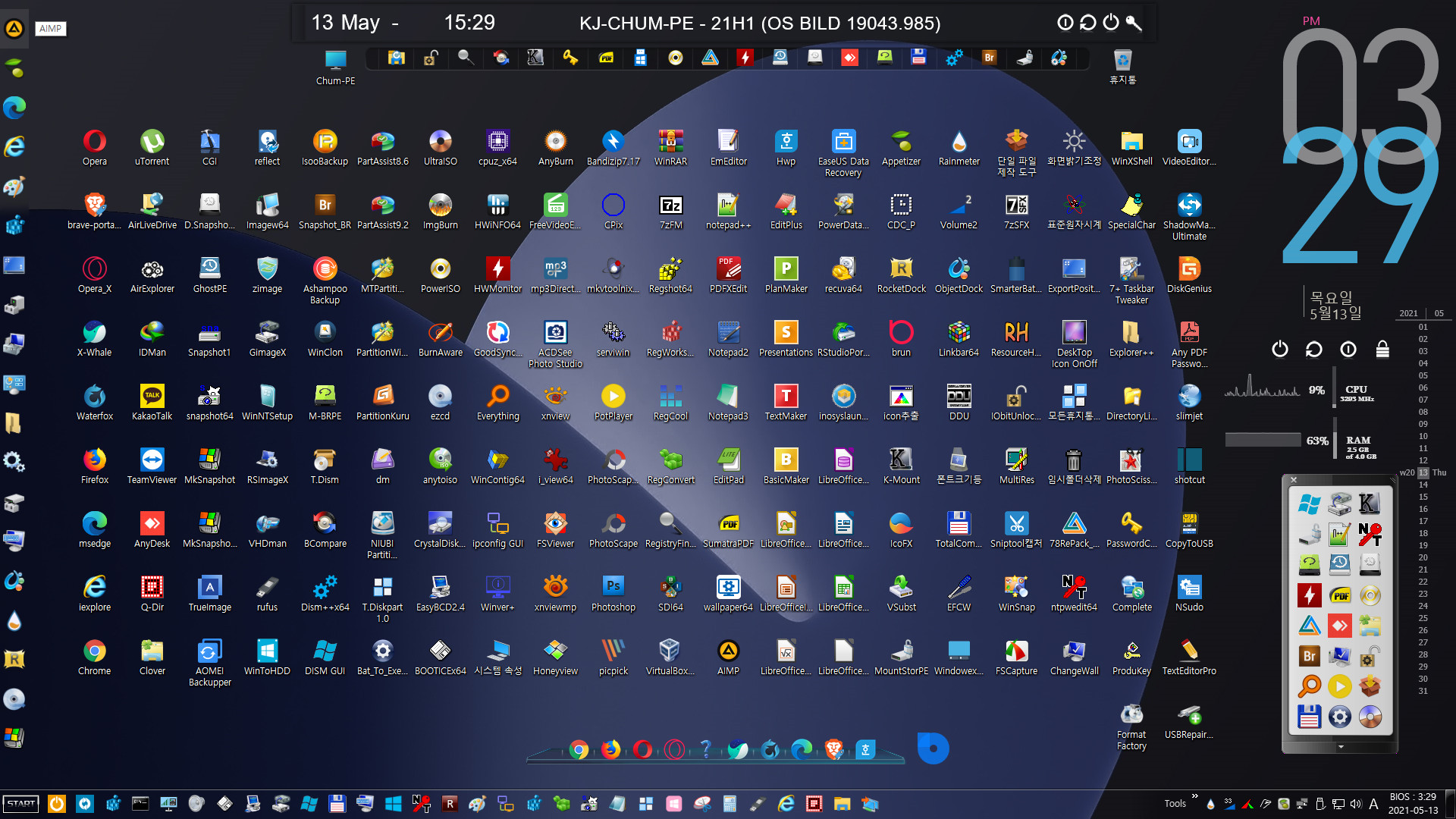Open DiskGenius shortcut
The image size is (1456, 819).
1190,275
